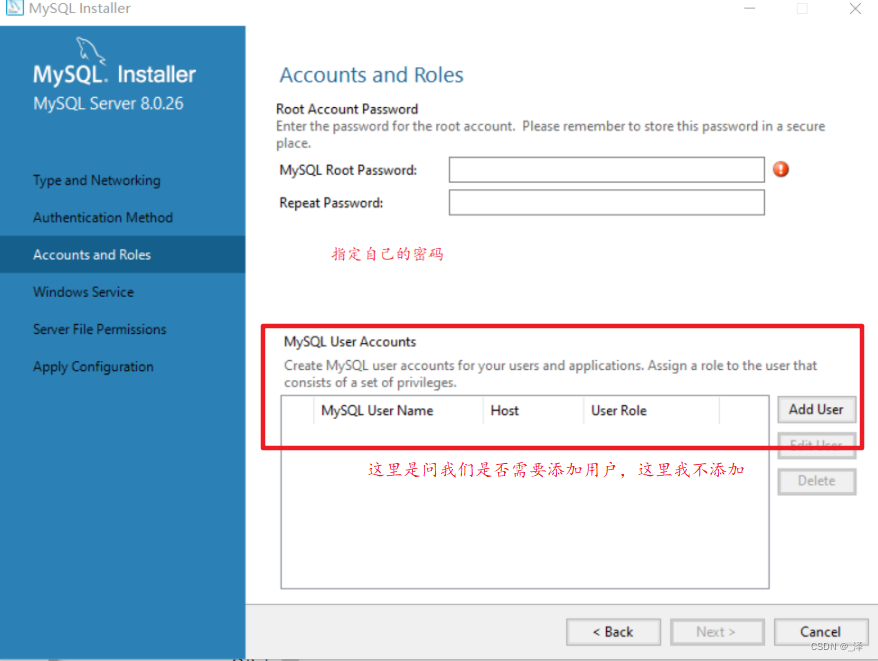The height and width of the screenshot is (661, 878).
Task: Click the Delete button
Action: (816, 481)
